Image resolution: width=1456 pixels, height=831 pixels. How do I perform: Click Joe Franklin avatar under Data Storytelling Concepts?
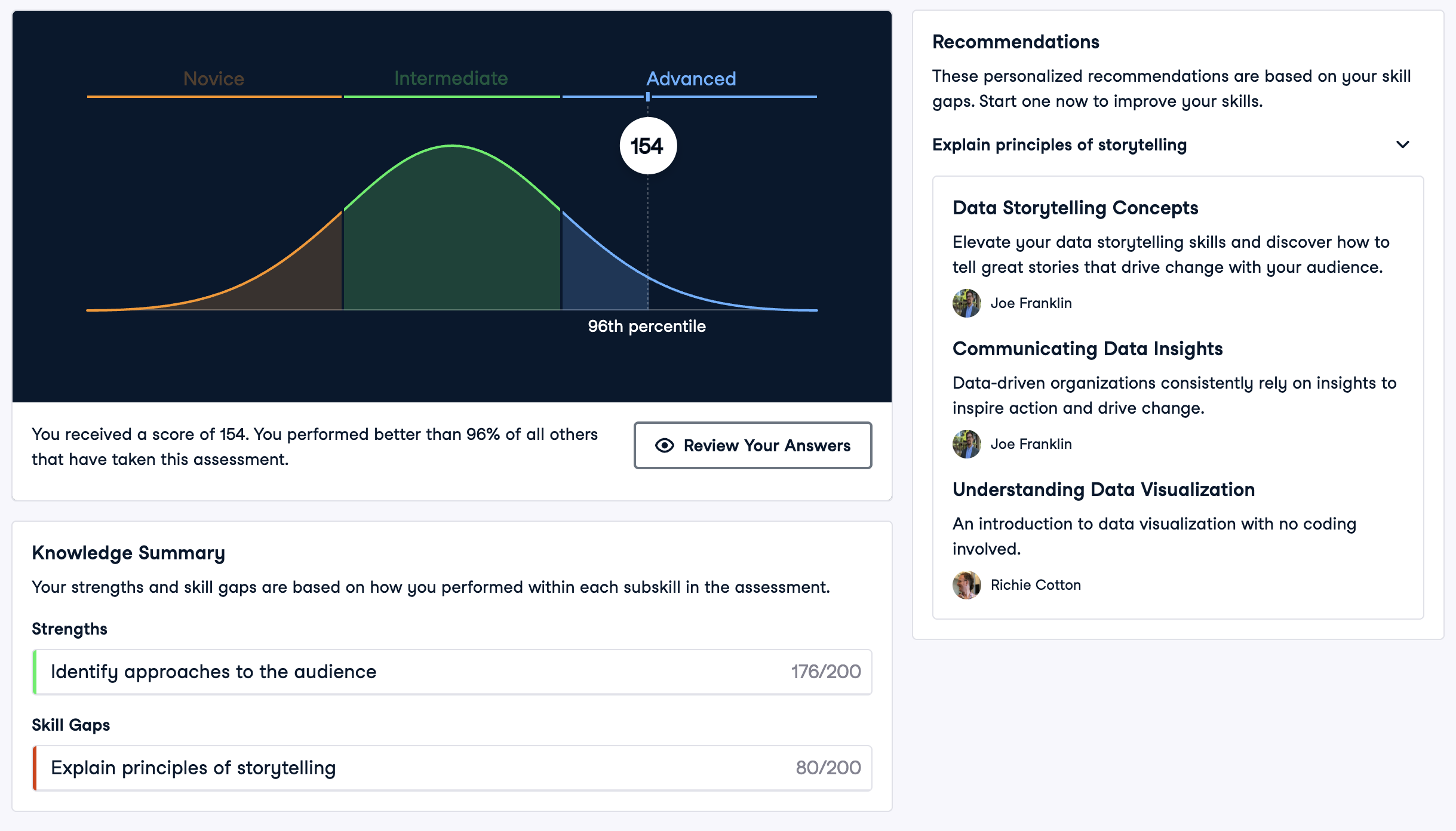click(966, 303)
